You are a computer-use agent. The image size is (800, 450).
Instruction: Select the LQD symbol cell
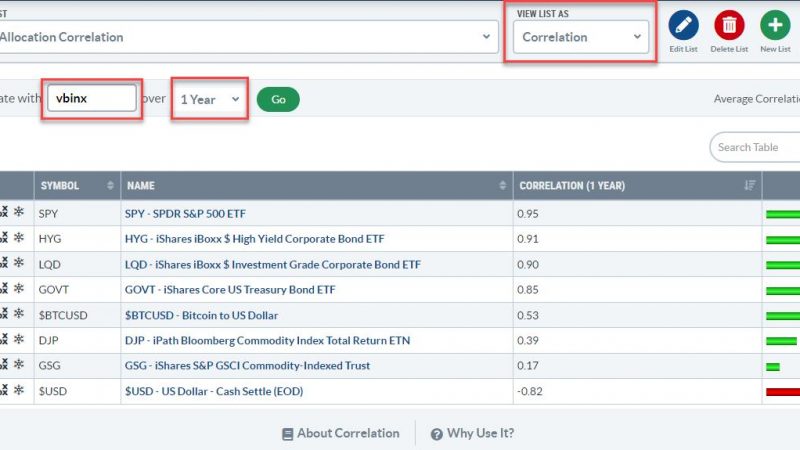[x=77, y=264]
